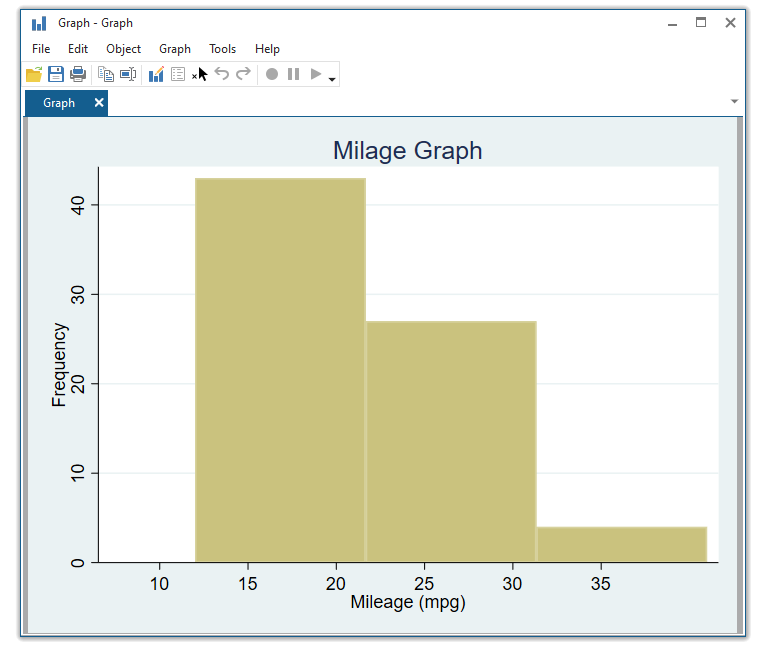The image size is (766, 649).
Task: Redo the last undone change
Action: click(x=243, y=74)
